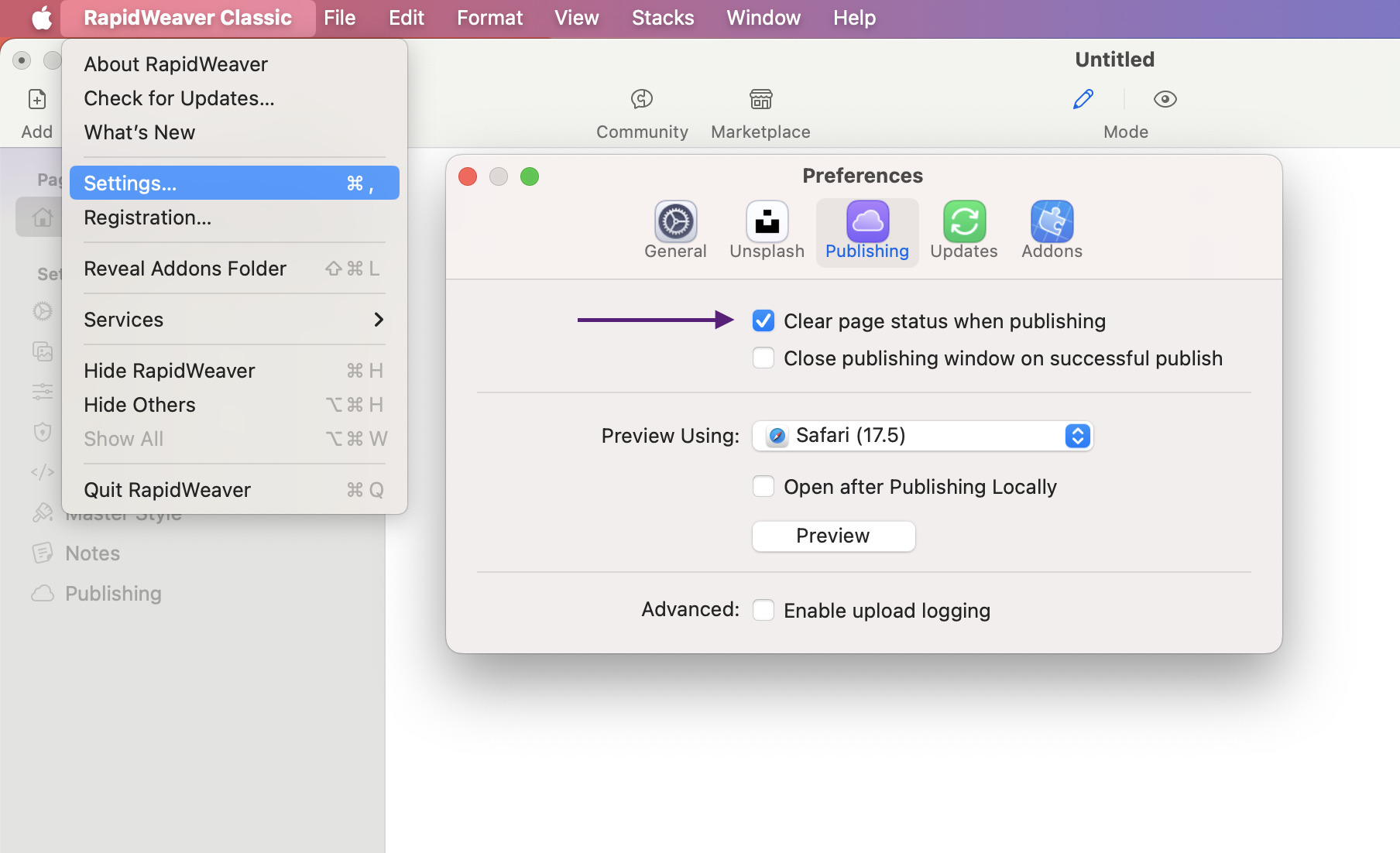Viewport: 1400px width, 853px height.
Task: Open the Preview Using browser dropdown
Action: coord(922,436)
